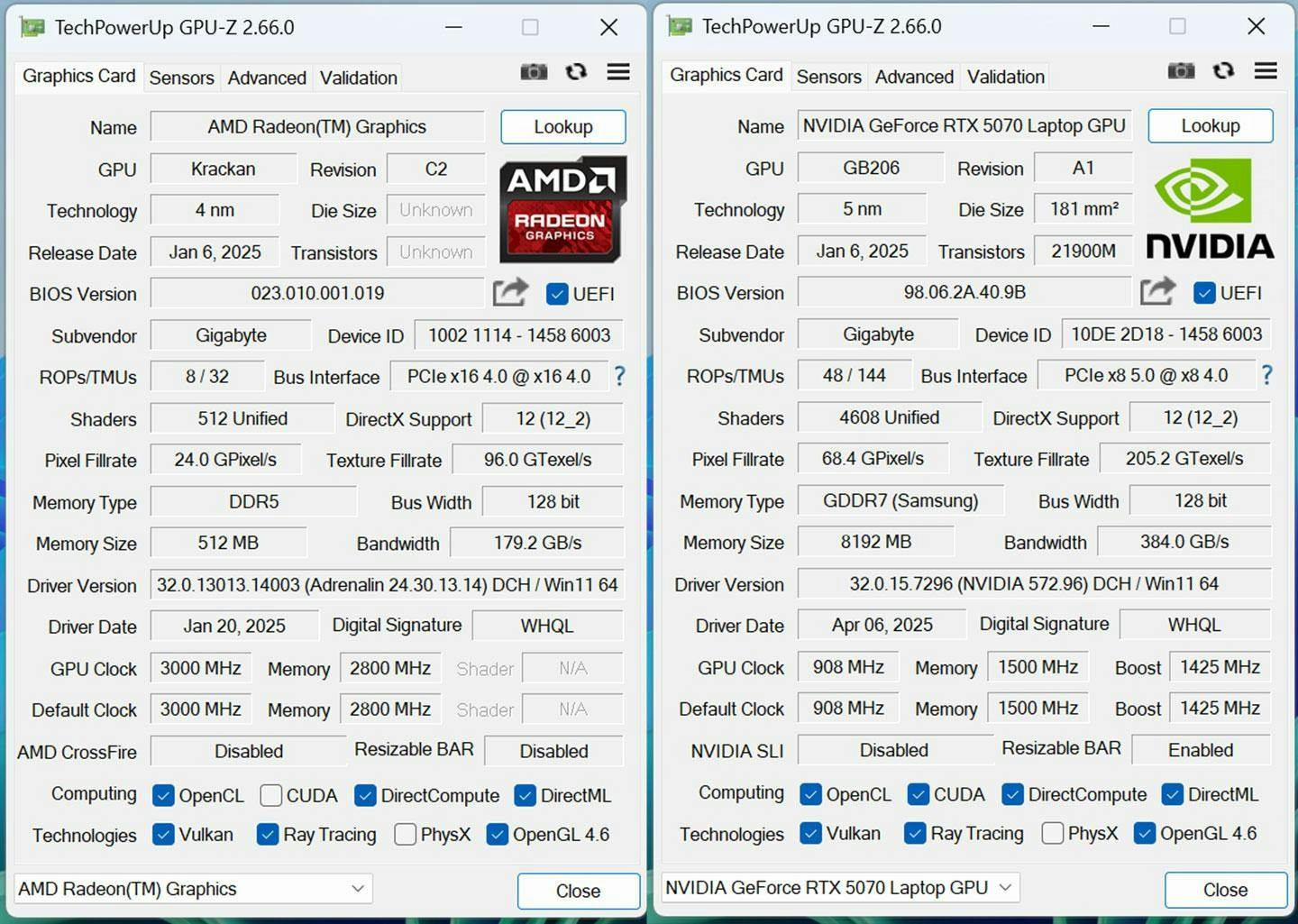
Task: Toggle UEFI checkbox in AMD window
Action: click(557, 294)
